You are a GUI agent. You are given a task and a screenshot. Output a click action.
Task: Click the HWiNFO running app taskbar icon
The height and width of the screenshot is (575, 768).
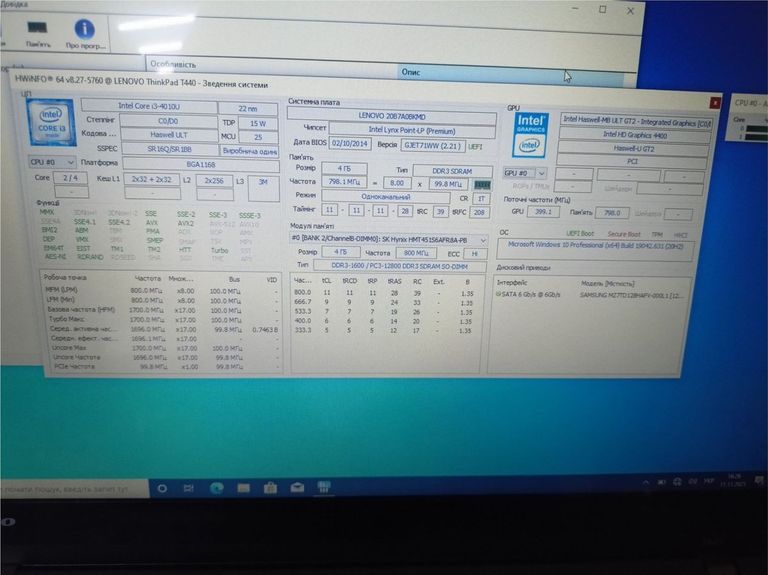pyautogui.click(x=324, y=487)
